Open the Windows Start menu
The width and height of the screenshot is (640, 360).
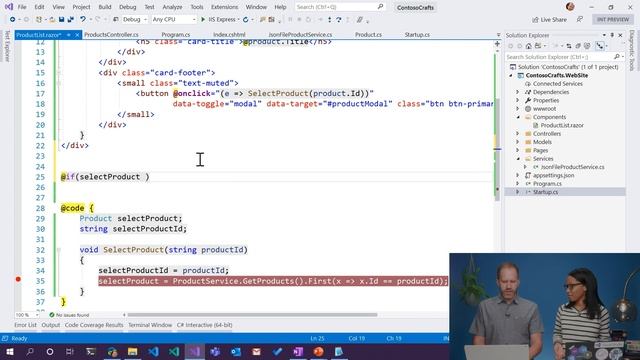(10, 351)
